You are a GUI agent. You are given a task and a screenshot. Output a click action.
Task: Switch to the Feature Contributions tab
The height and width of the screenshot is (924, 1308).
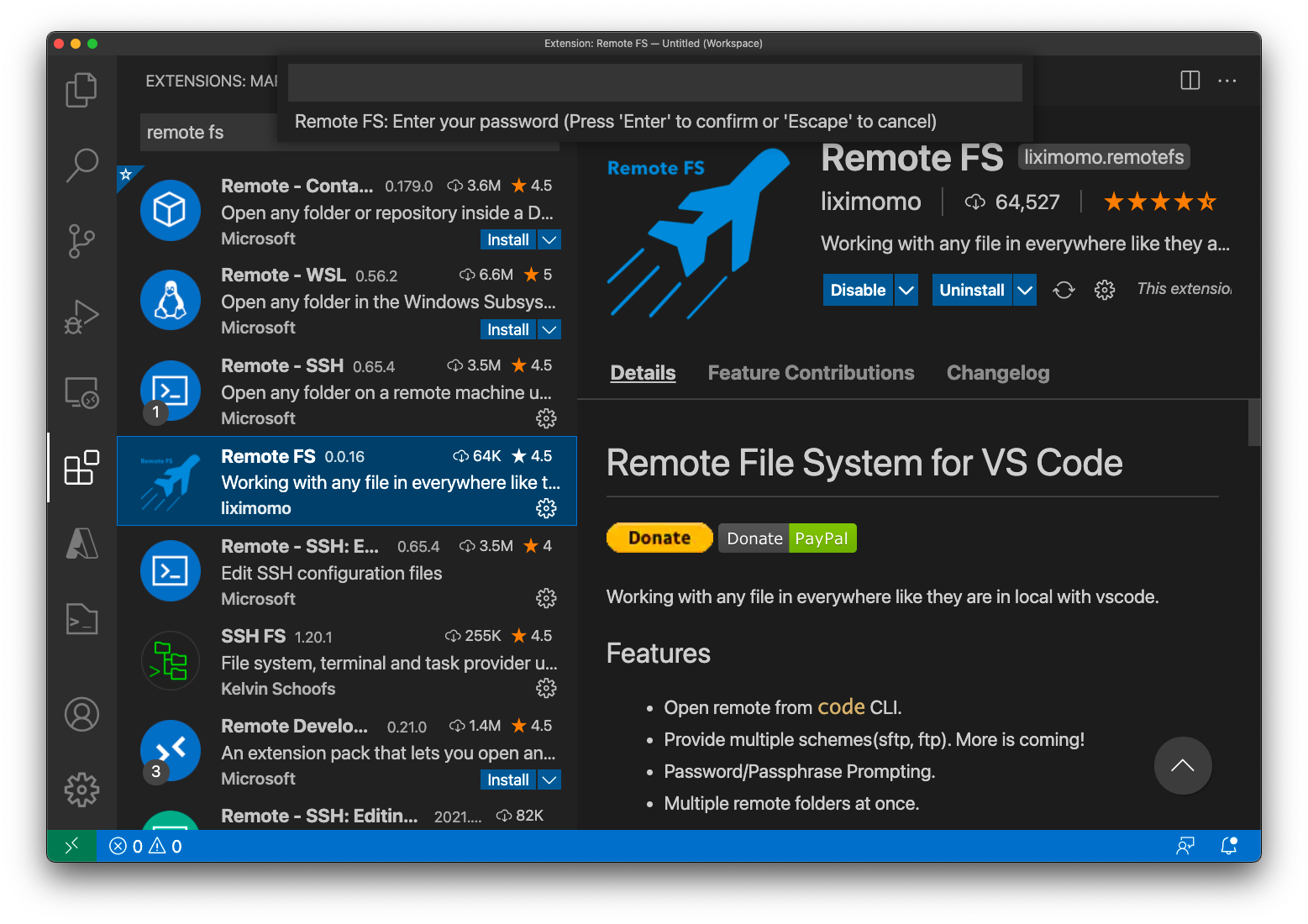(x=811, y=372)
